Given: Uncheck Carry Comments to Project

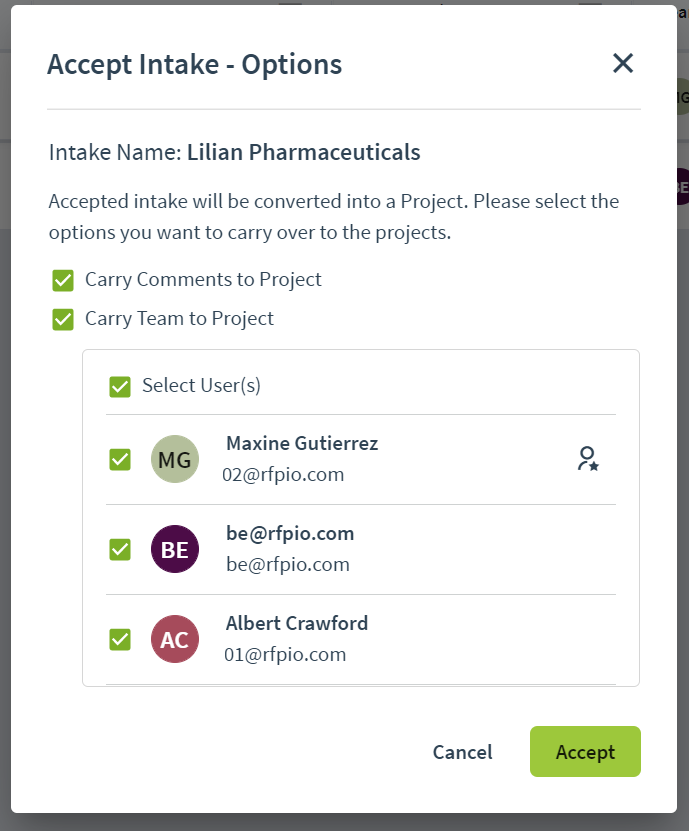Looking at the screenshot, I should click(x=63, y=280).
